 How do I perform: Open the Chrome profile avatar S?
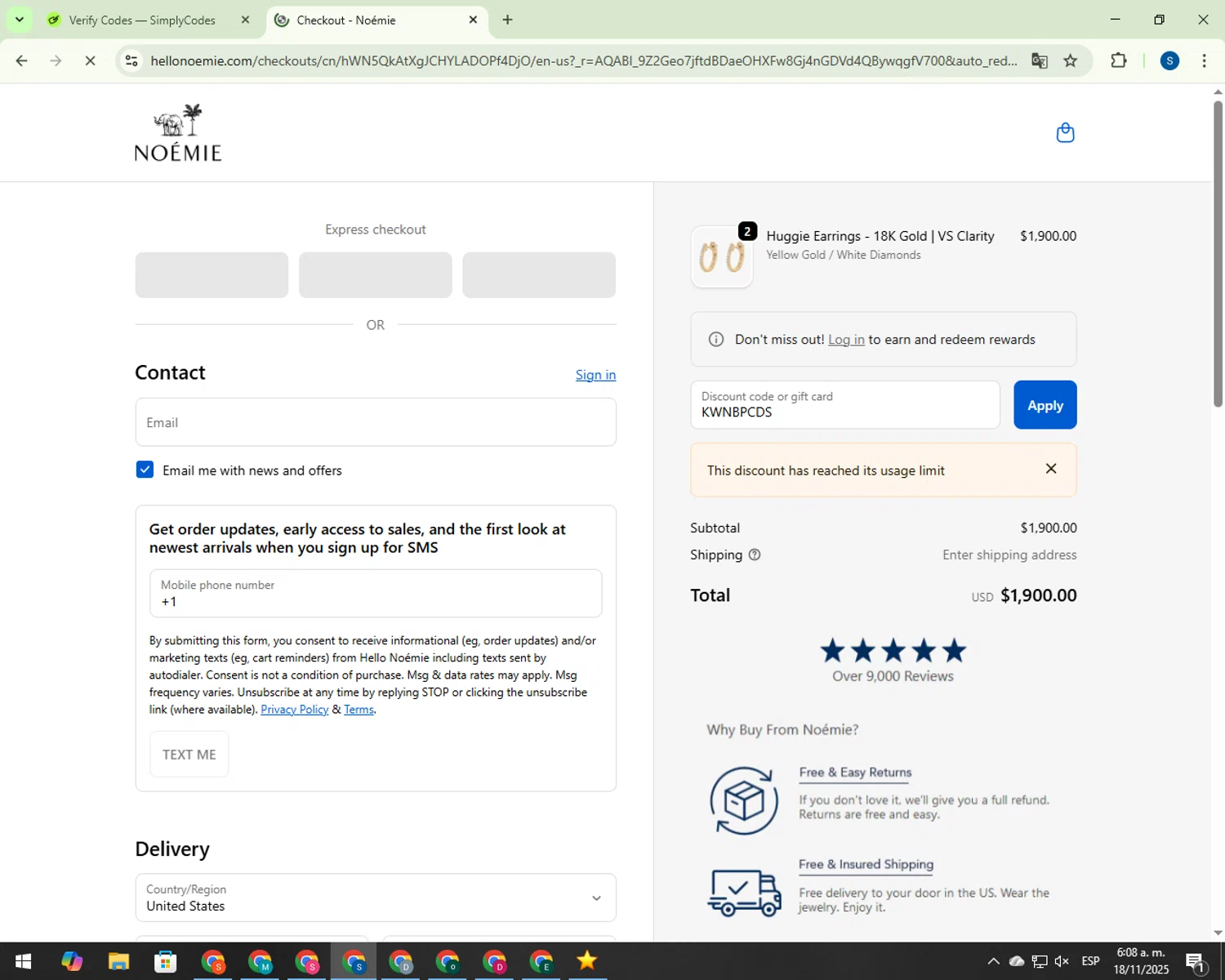[x=1169, y=60]
